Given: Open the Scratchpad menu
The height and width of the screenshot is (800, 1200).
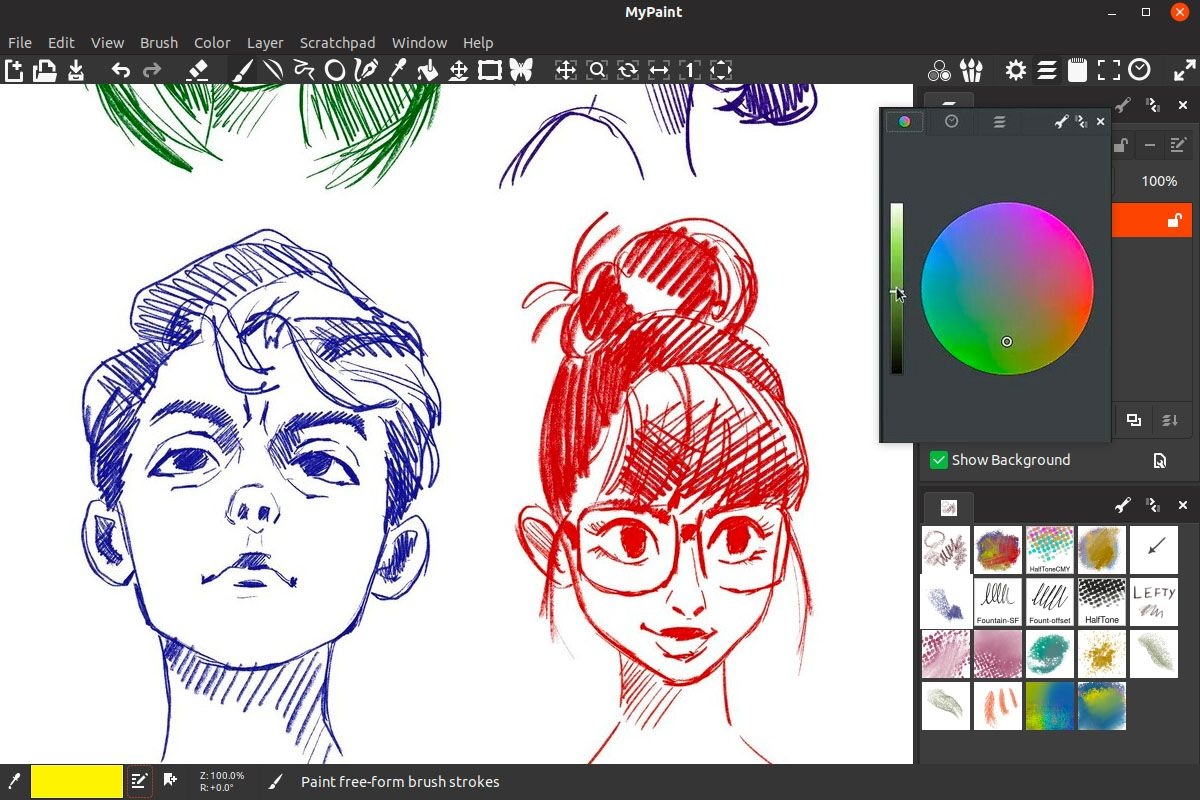Looking at the screenshot, I should click(x=337, y=43).
